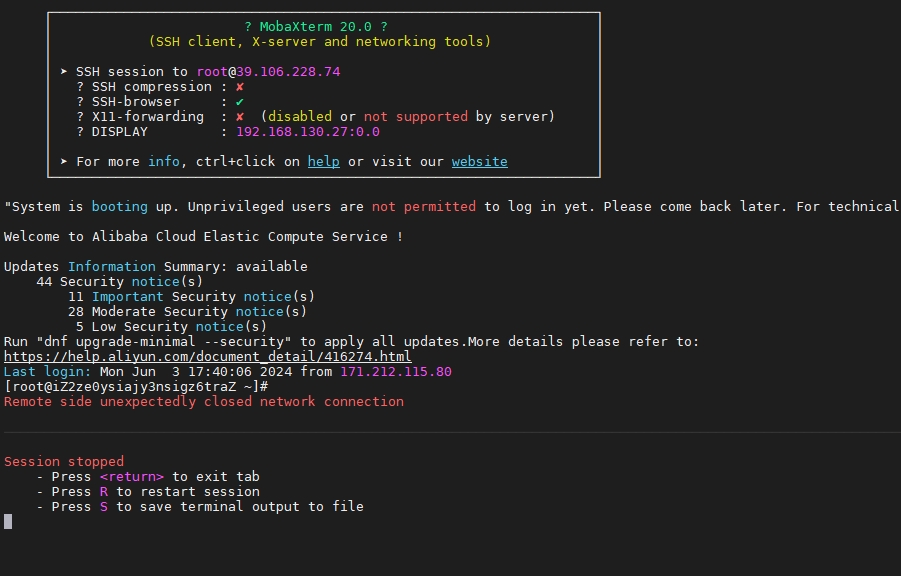Screen dimensions: 901x576
Task: Visit the underlined website link
Action: (x=479, y=162)
